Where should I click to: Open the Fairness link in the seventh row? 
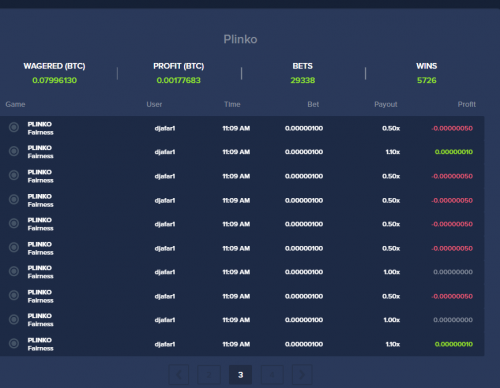(41, 276)
